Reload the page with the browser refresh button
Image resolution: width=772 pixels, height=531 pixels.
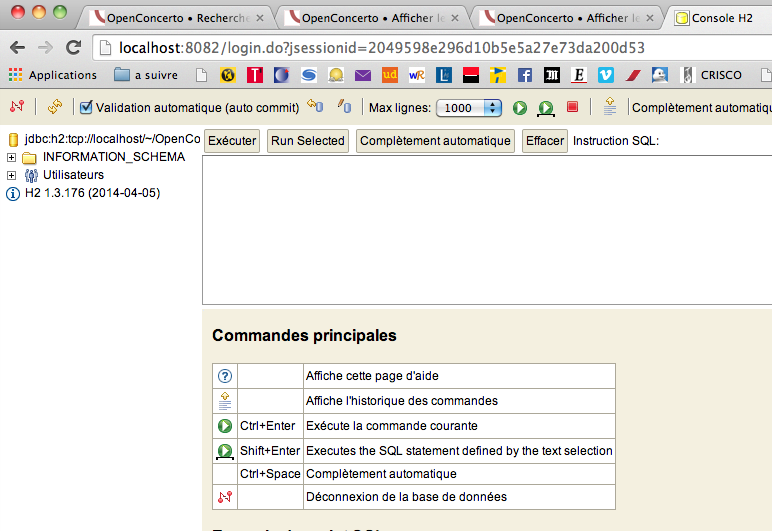(x=73, y=47)
